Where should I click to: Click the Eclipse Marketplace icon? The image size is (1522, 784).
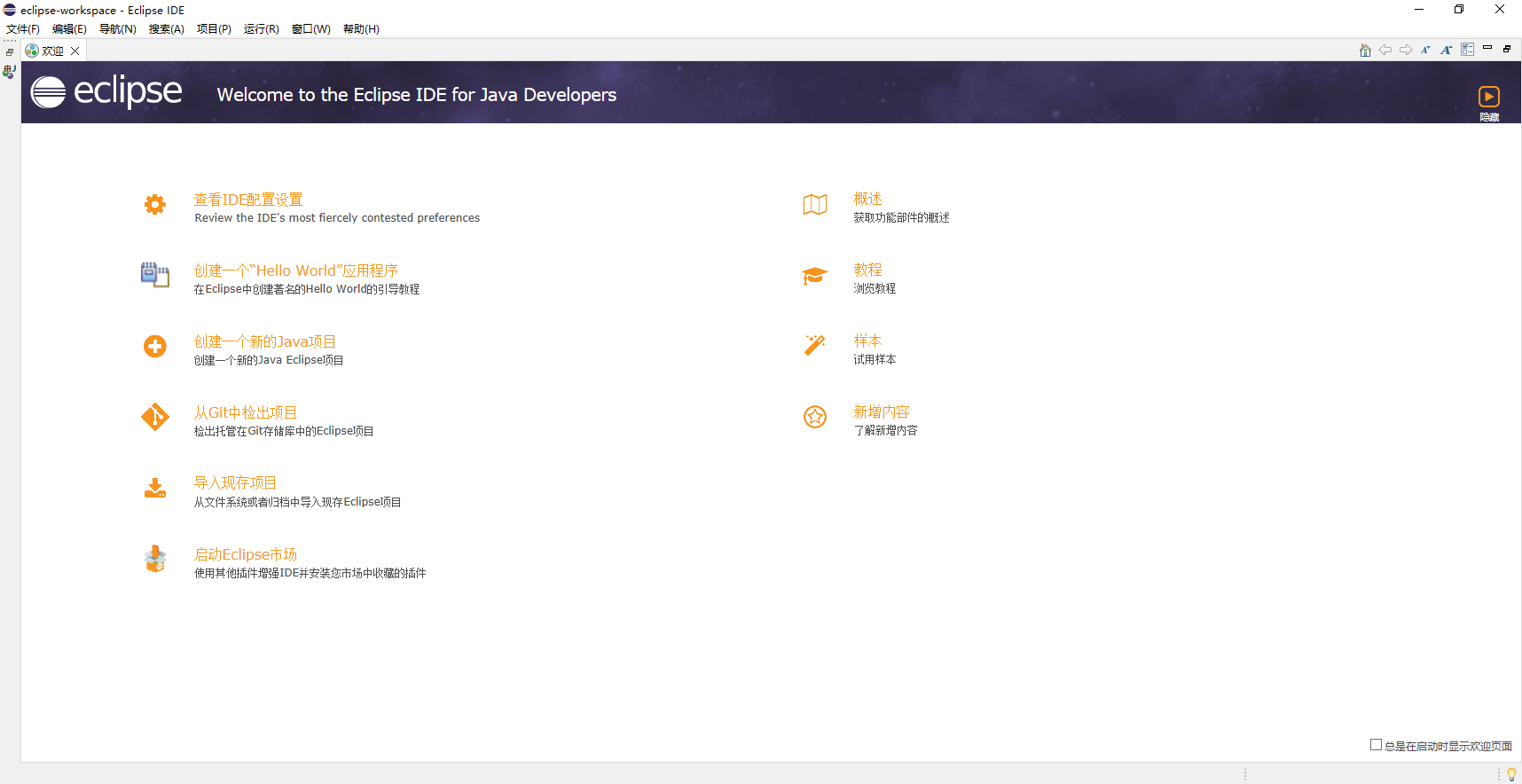[x=155, y=559]
